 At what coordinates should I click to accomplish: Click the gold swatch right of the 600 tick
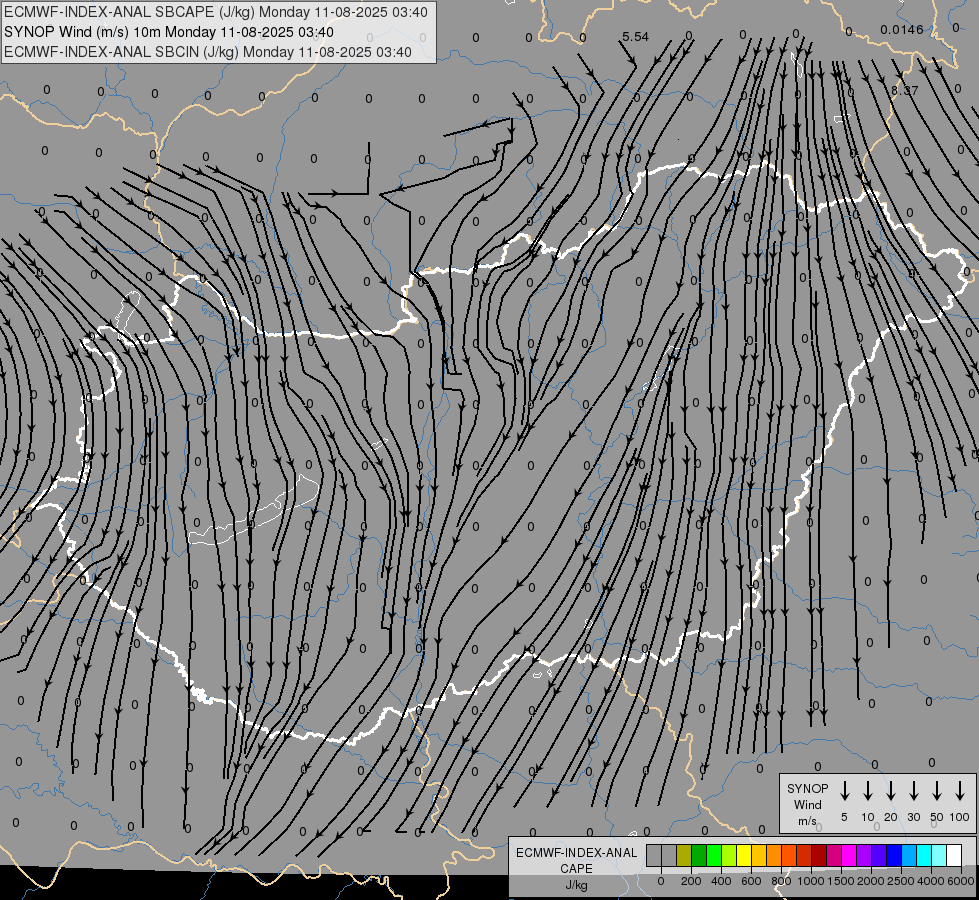click(759, 855)
